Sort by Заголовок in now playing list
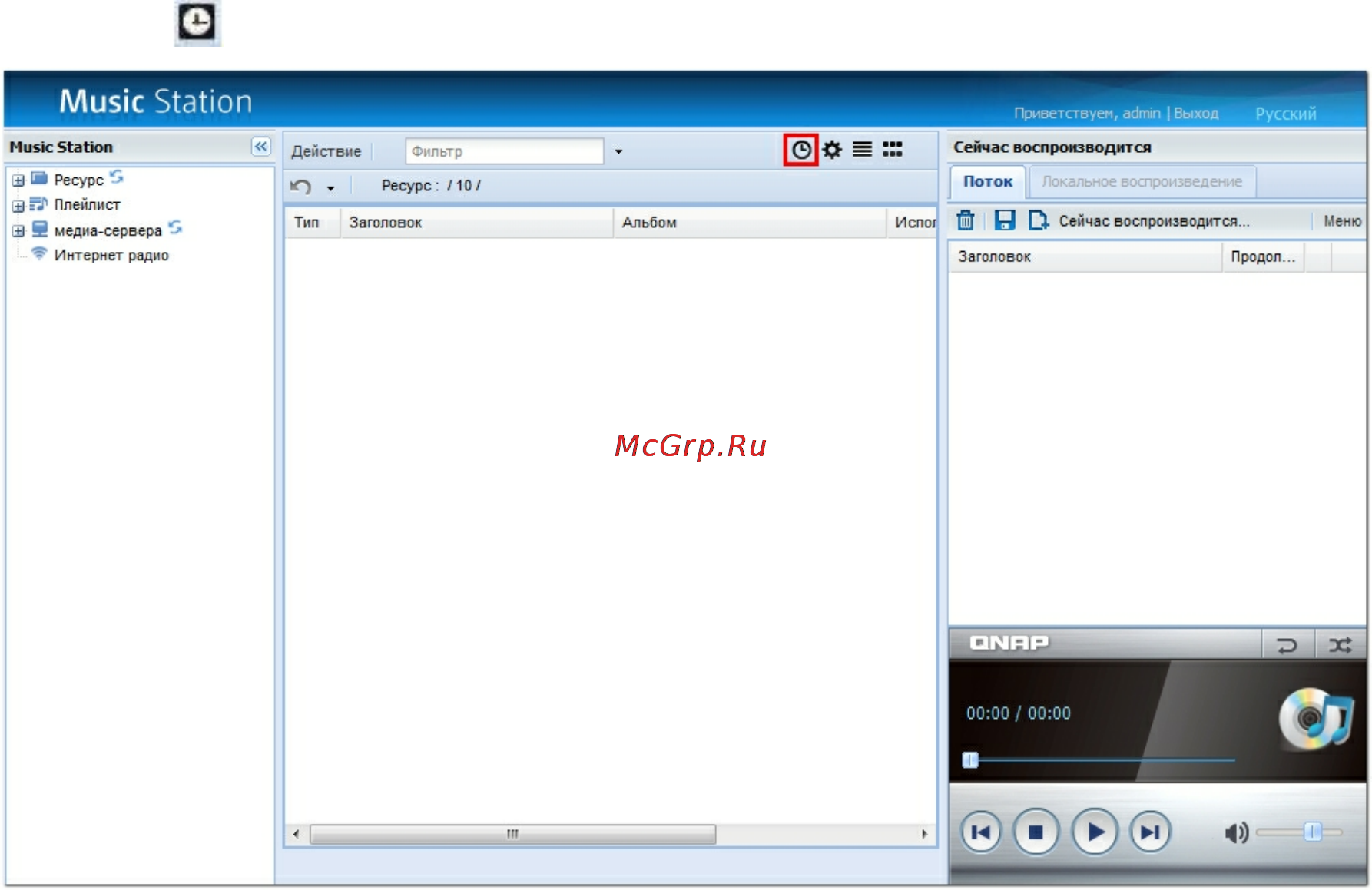This screenshot has height=890, width=1372. click(x=1085, y=256)
